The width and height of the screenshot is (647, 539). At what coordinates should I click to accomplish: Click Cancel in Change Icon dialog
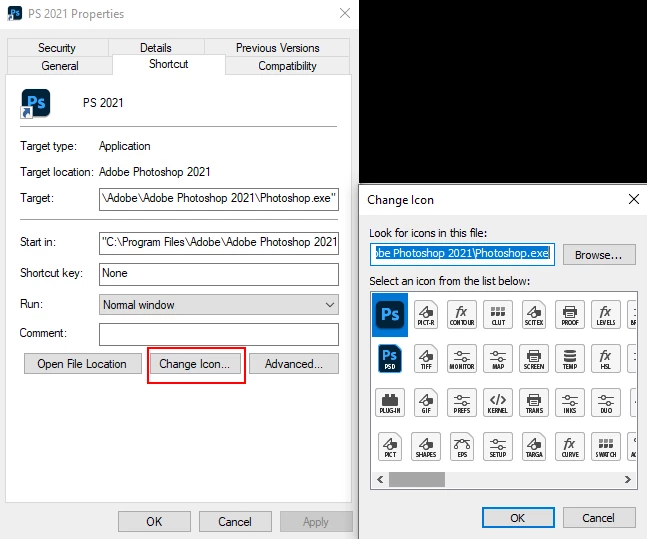599,518
